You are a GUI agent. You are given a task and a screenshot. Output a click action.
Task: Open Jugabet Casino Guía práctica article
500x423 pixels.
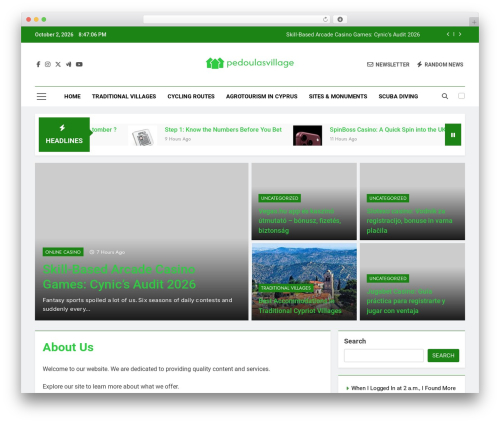point(406,301)
